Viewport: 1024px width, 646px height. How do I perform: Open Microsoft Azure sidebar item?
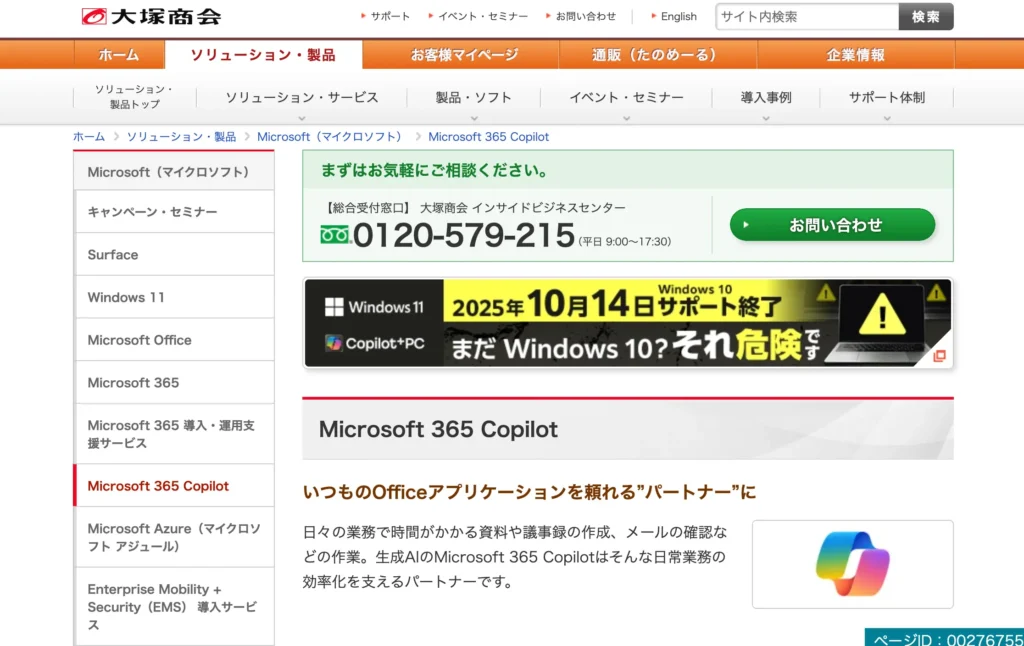coord(174,537)
